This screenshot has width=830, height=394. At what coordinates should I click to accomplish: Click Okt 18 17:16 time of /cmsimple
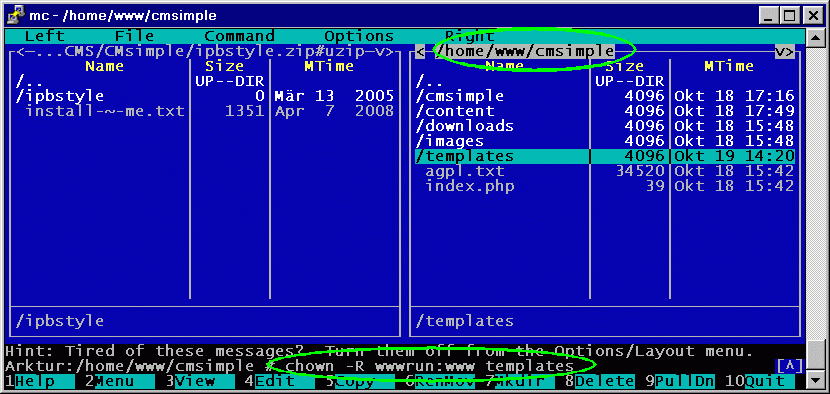(734, 96)
